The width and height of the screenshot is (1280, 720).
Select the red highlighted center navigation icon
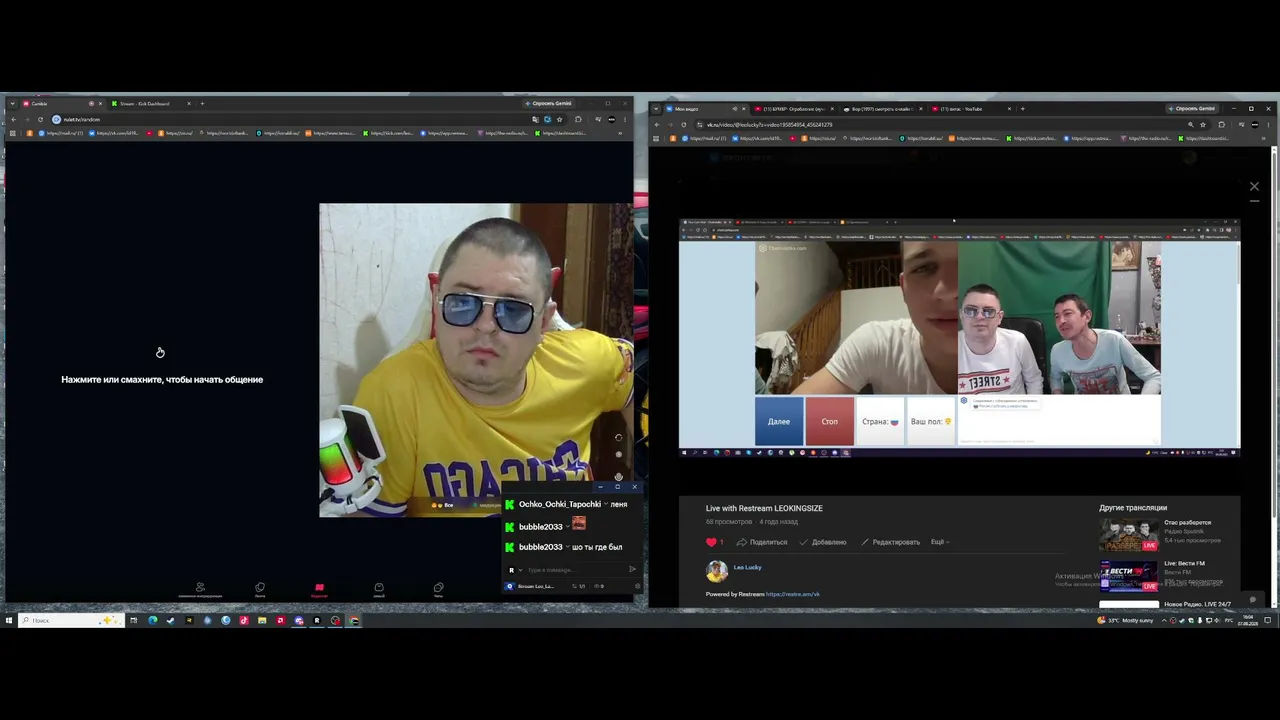click(319, 590)
